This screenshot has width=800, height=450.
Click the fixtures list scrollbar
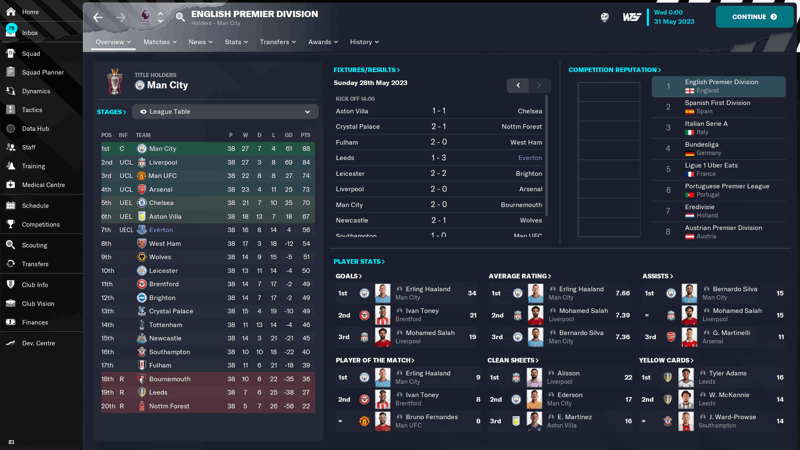[x=547, y=156]
